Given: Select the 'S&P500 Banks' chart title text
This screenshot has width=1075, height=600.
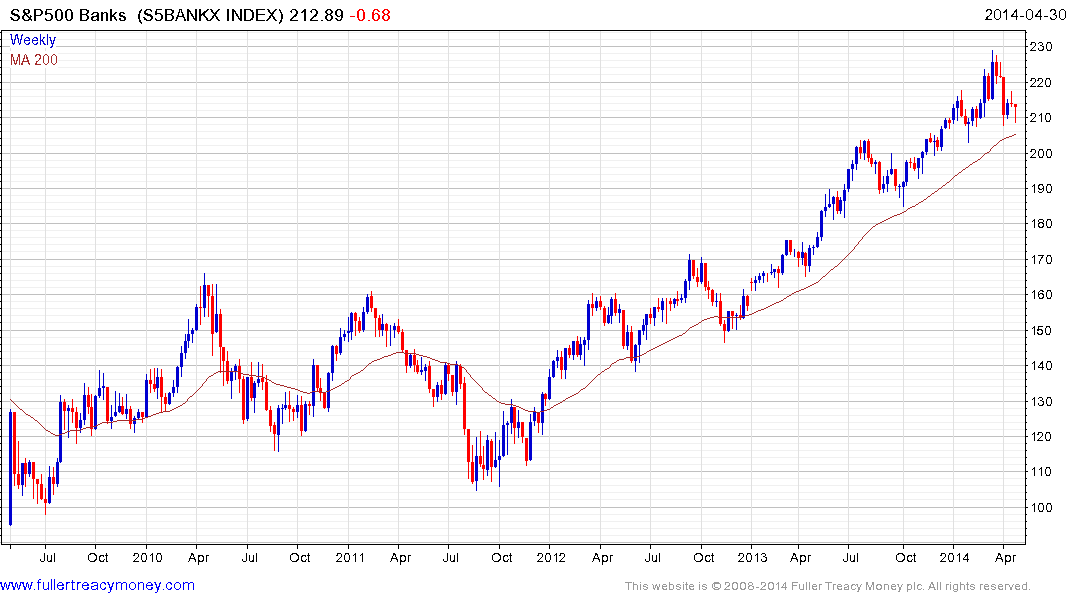Looking at the screenshot, I should 68,15.
